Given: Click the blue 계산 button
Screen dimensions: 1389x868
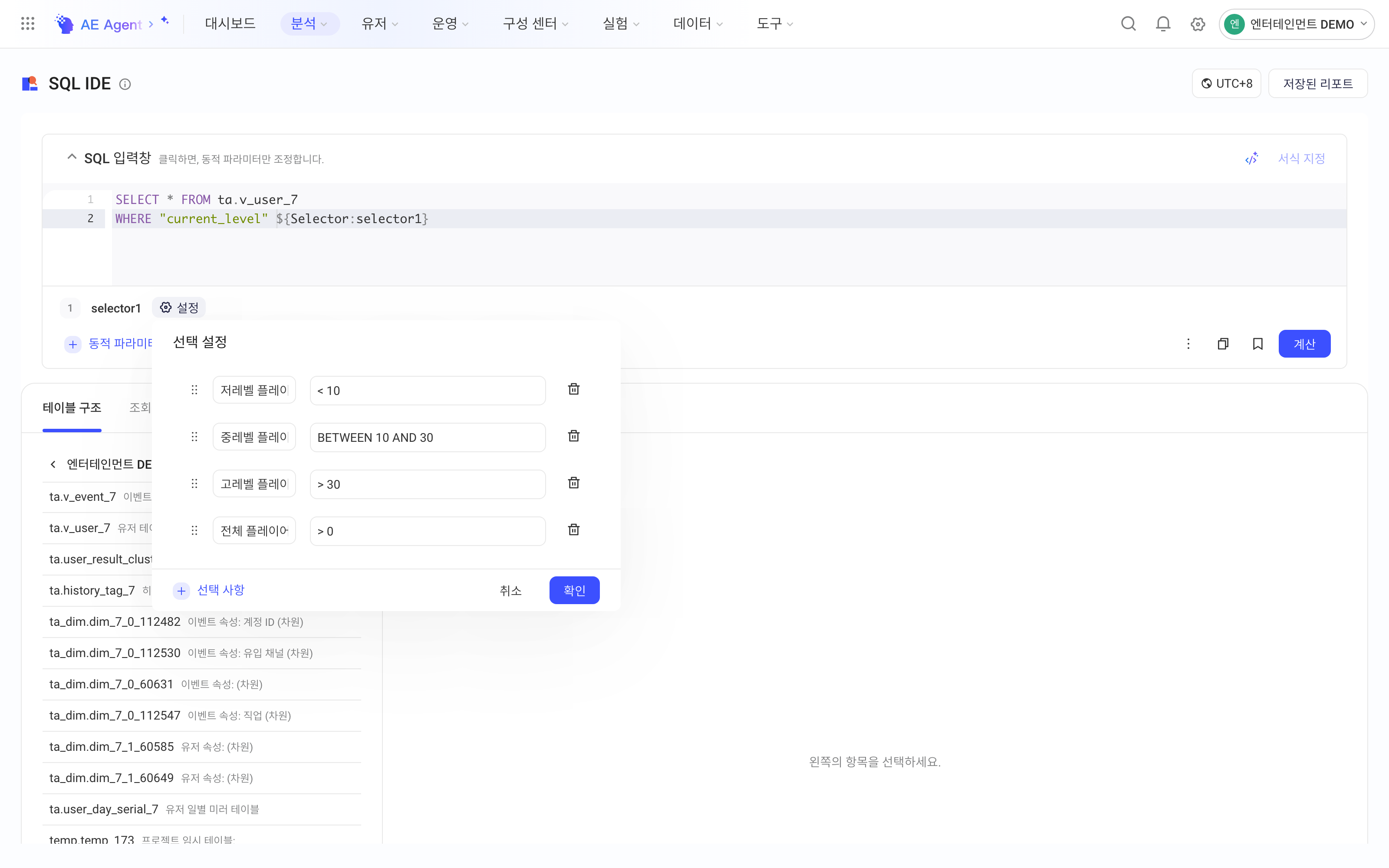Looking at the screenshot, I should [x=1304, y=344].
